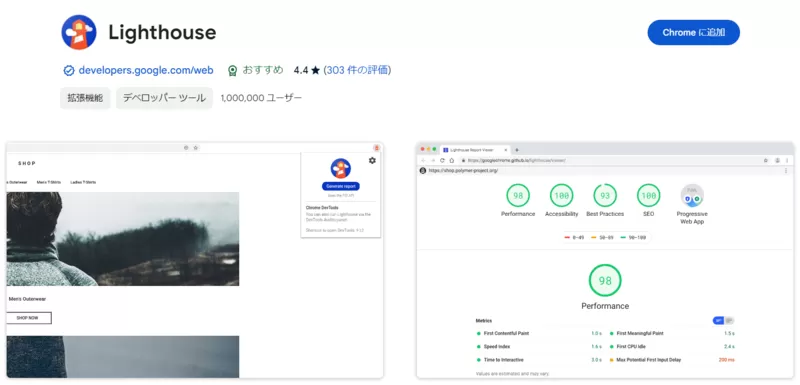Click the Speed Index metric row
The height and width of the screenshot is (385, 800).
[x=539, y=347]
